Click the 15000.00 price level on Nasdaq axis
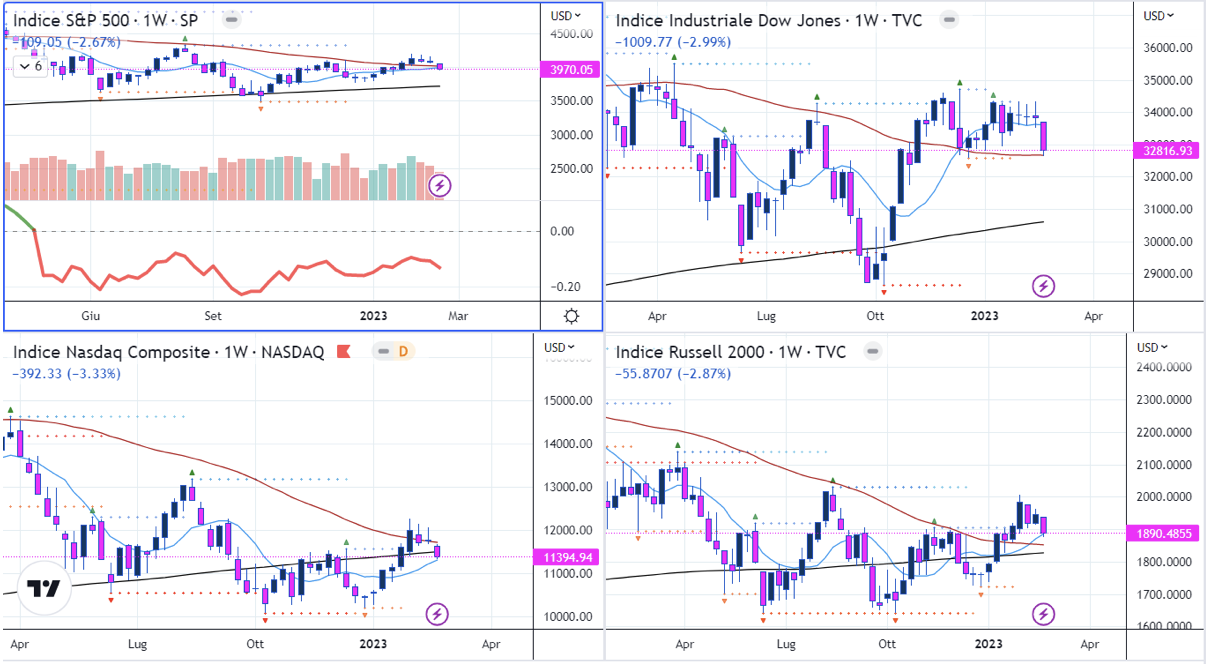 (x=569, y=401)
